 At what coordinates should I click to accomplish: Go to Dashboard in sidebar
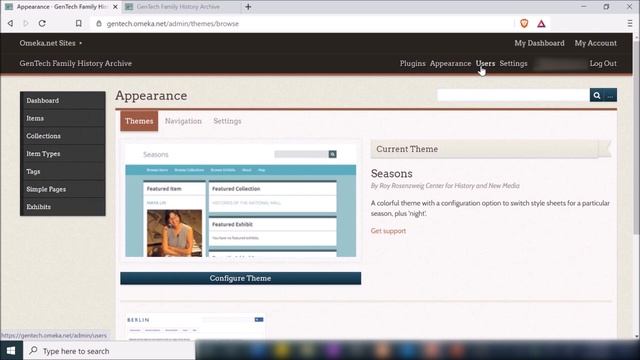[x=63, y=100]
